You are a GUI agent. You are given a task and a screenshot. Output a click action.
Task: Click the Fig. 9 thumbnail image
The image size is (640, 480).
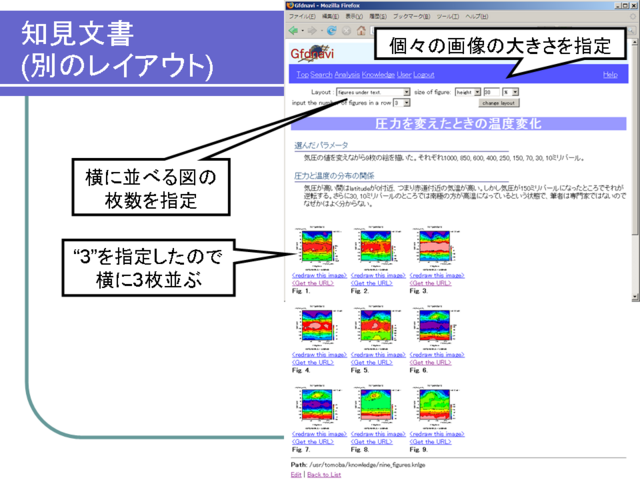pyautogui.click(x=435, y=406)
